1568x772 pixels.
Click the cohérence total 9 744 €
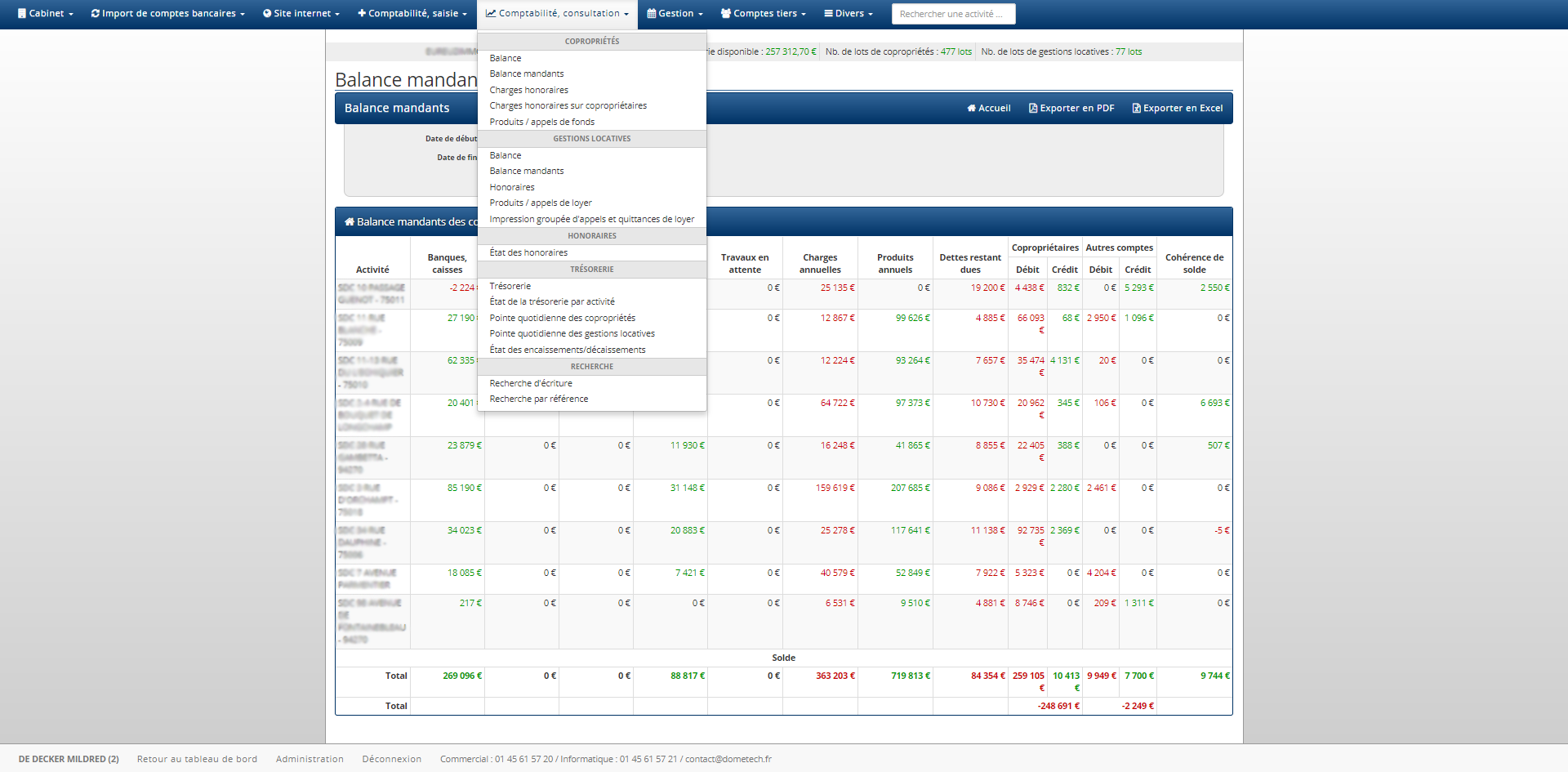(x=1215, y=676)
